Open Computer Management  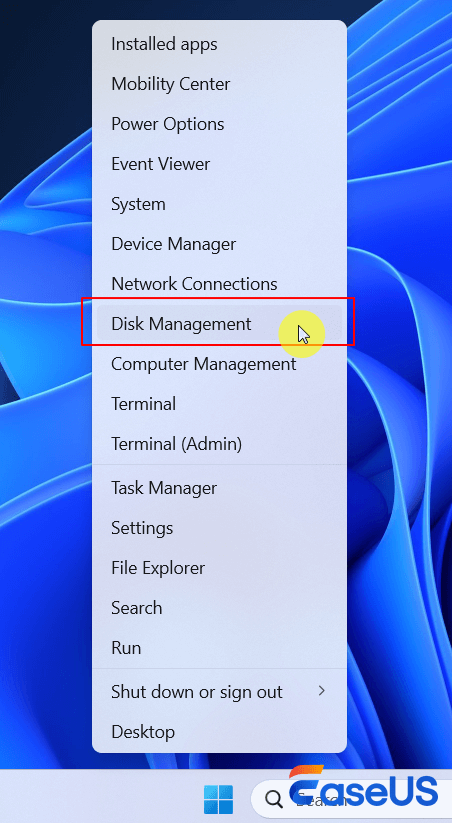coord(219,364)
